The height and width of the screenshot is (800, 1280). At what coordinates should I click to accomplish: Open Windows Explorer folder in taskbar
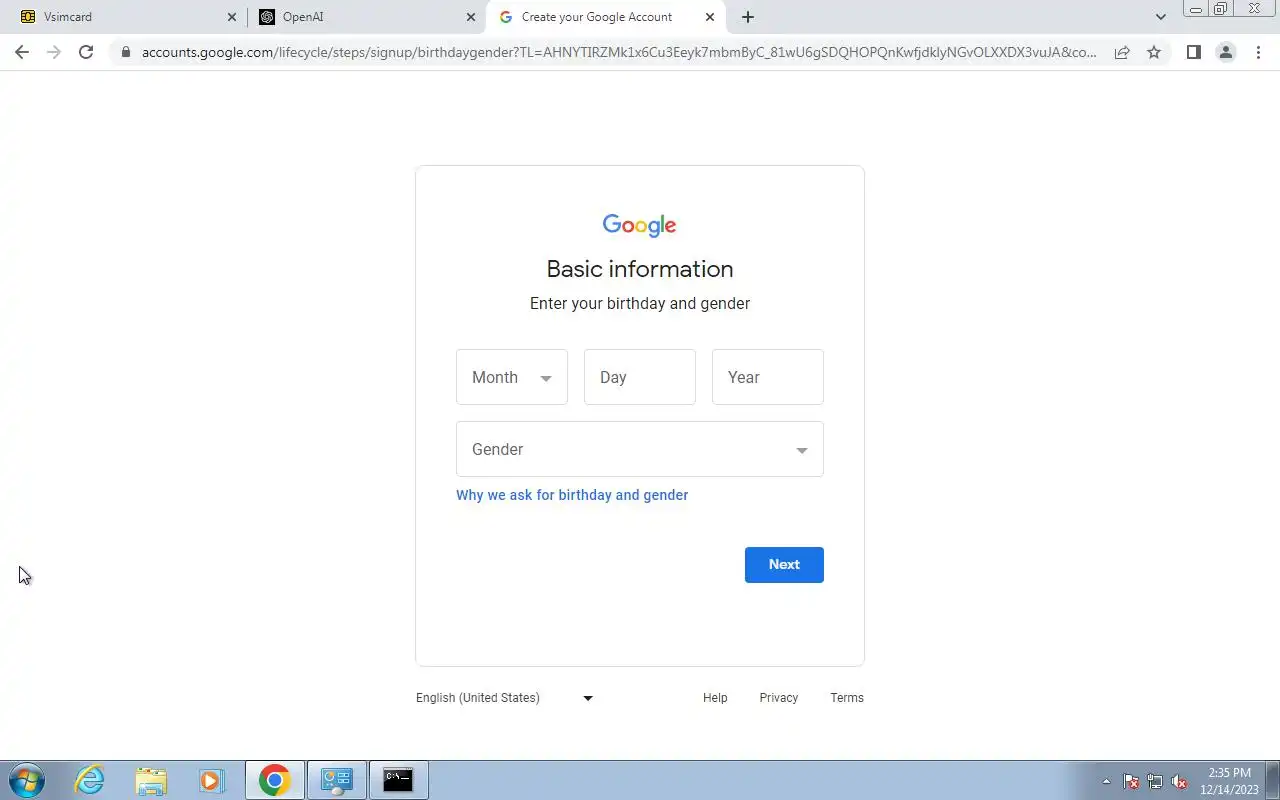pos(151,780)
